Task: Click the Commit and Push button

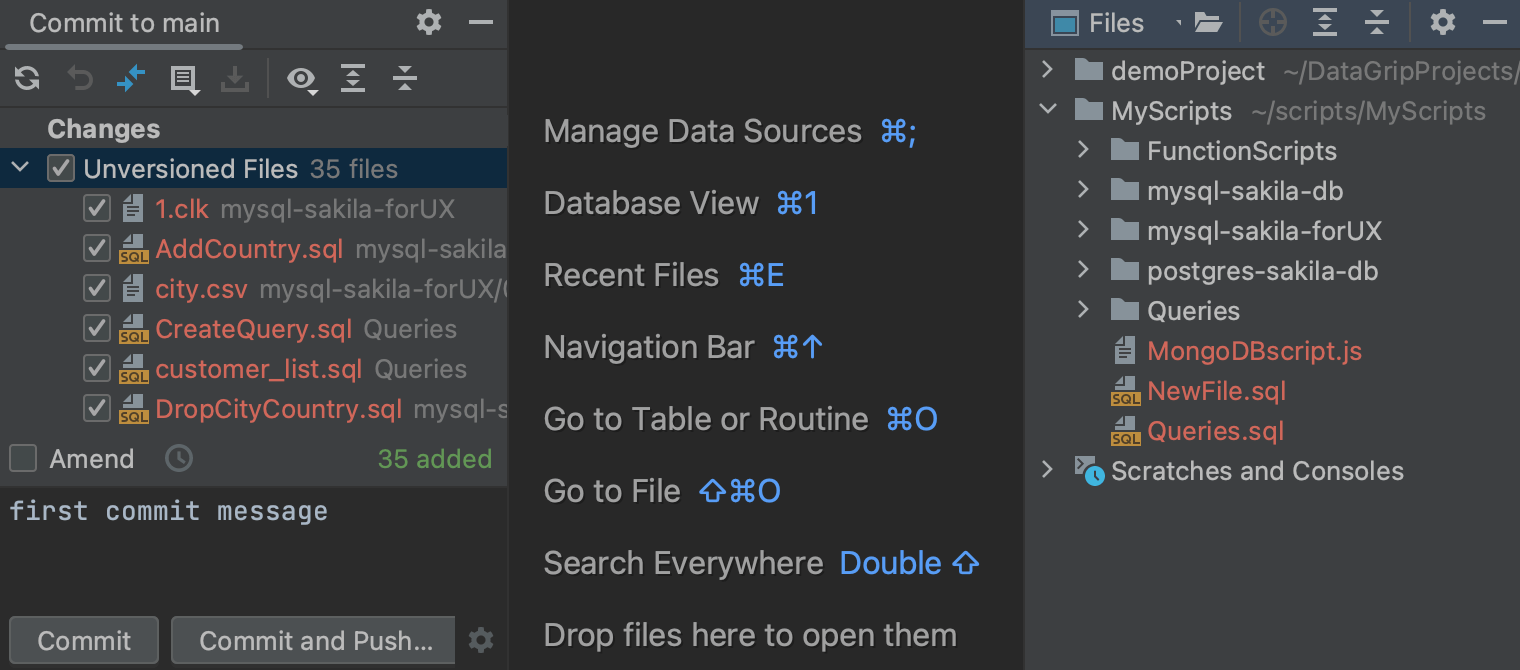Action: click(x=315, y=641)
